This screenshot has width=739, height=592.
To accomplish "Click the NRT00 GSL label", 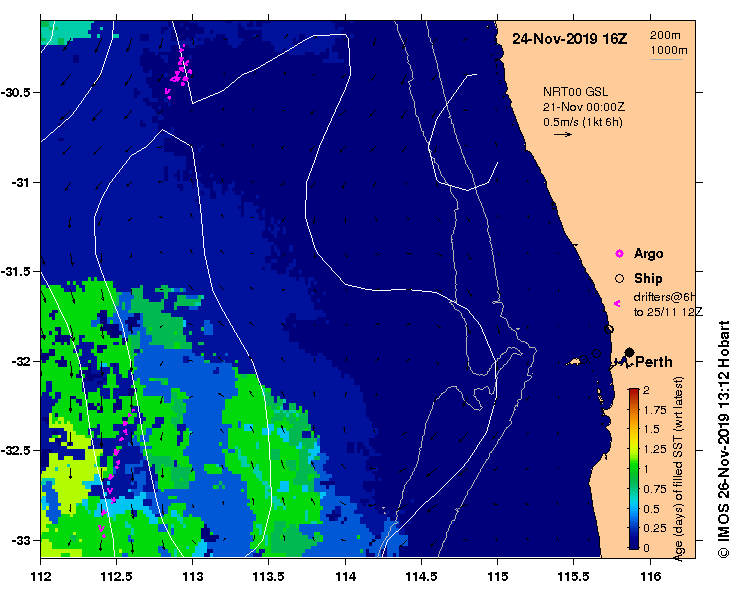I will [x=575, y=91].
